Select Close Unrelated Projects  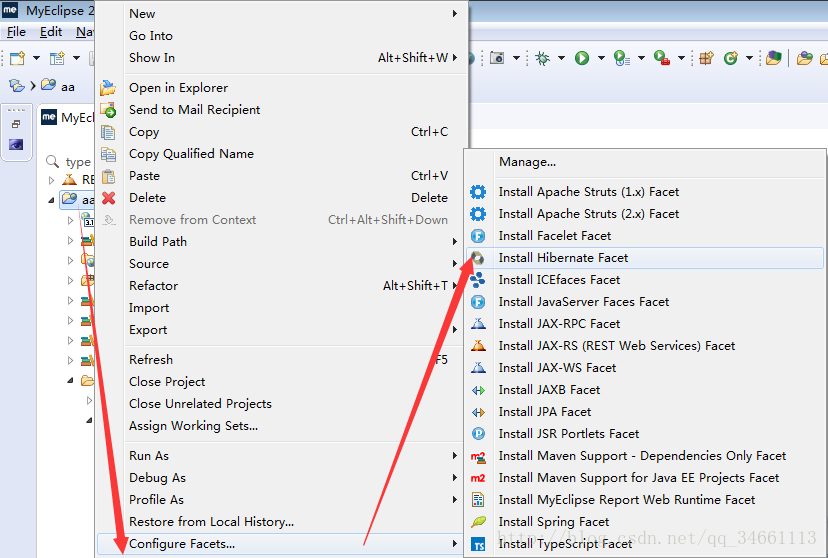[x=280, y=404]
